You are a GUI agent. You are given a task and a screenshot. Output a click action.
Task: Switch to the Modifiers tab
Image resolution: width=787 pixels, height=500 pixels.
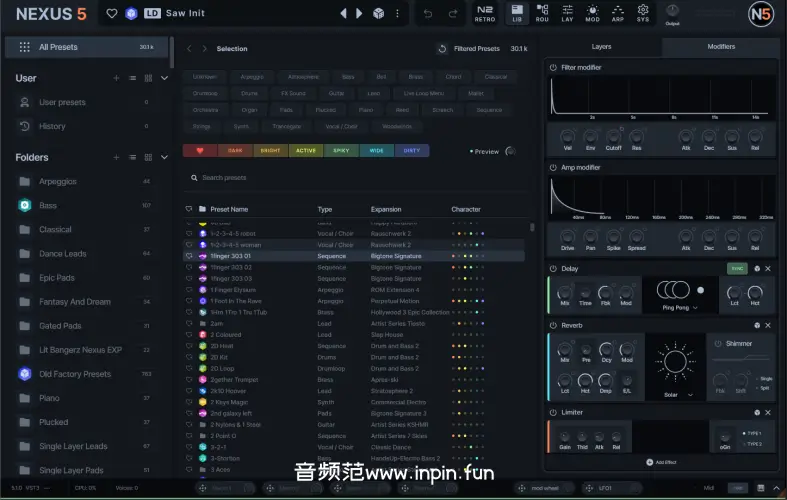[x=720, y=46]
